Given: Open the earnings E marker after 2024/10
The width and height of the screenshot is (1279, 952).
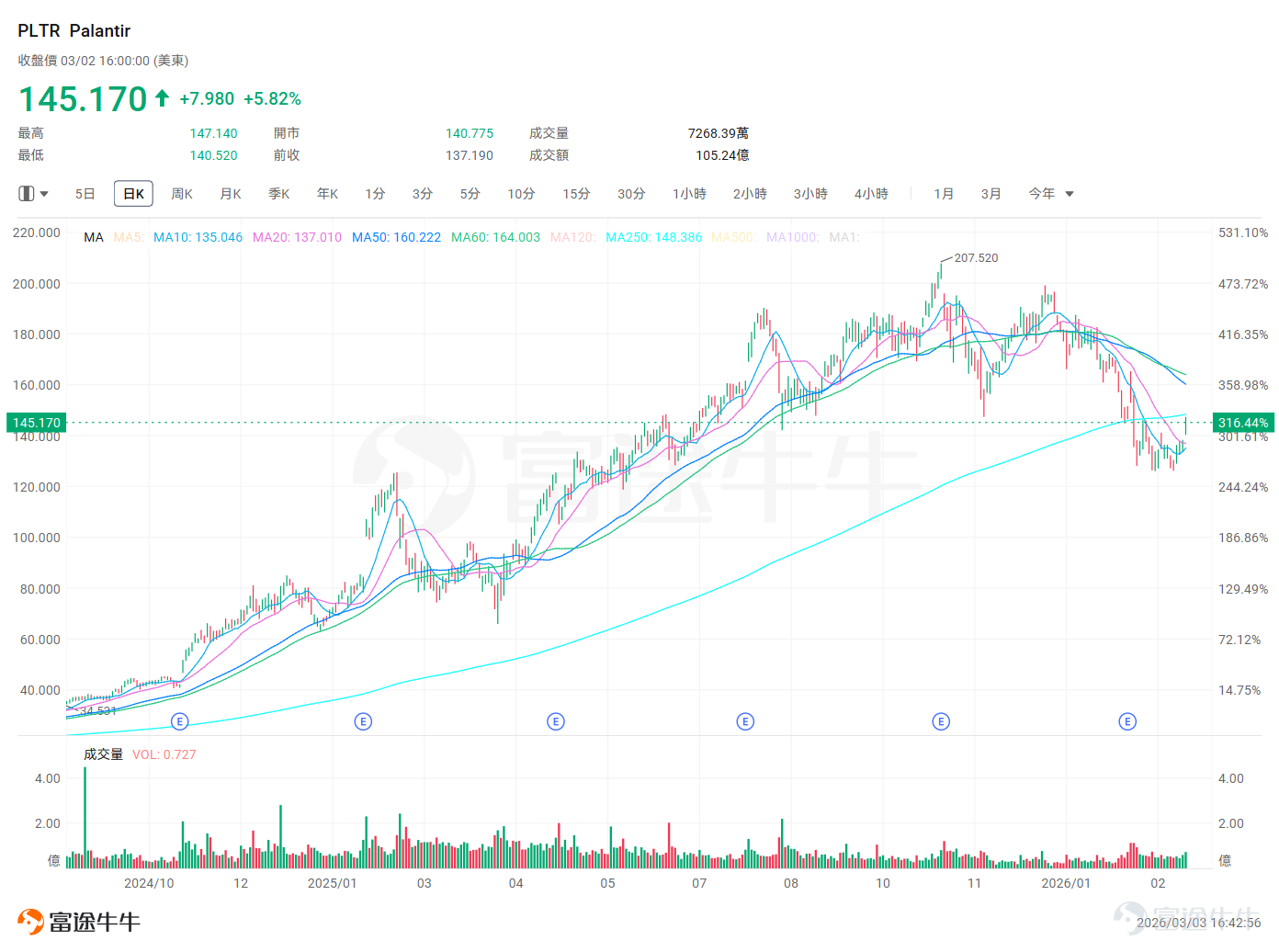Looking at the screenshot, I should (180, 721).
